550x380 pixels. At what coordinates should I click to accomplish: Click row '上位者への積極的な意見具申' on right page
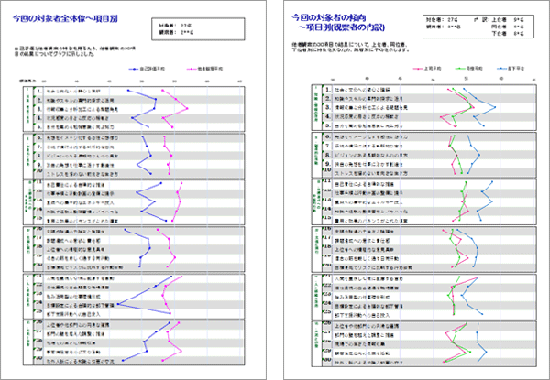[364, 250]
